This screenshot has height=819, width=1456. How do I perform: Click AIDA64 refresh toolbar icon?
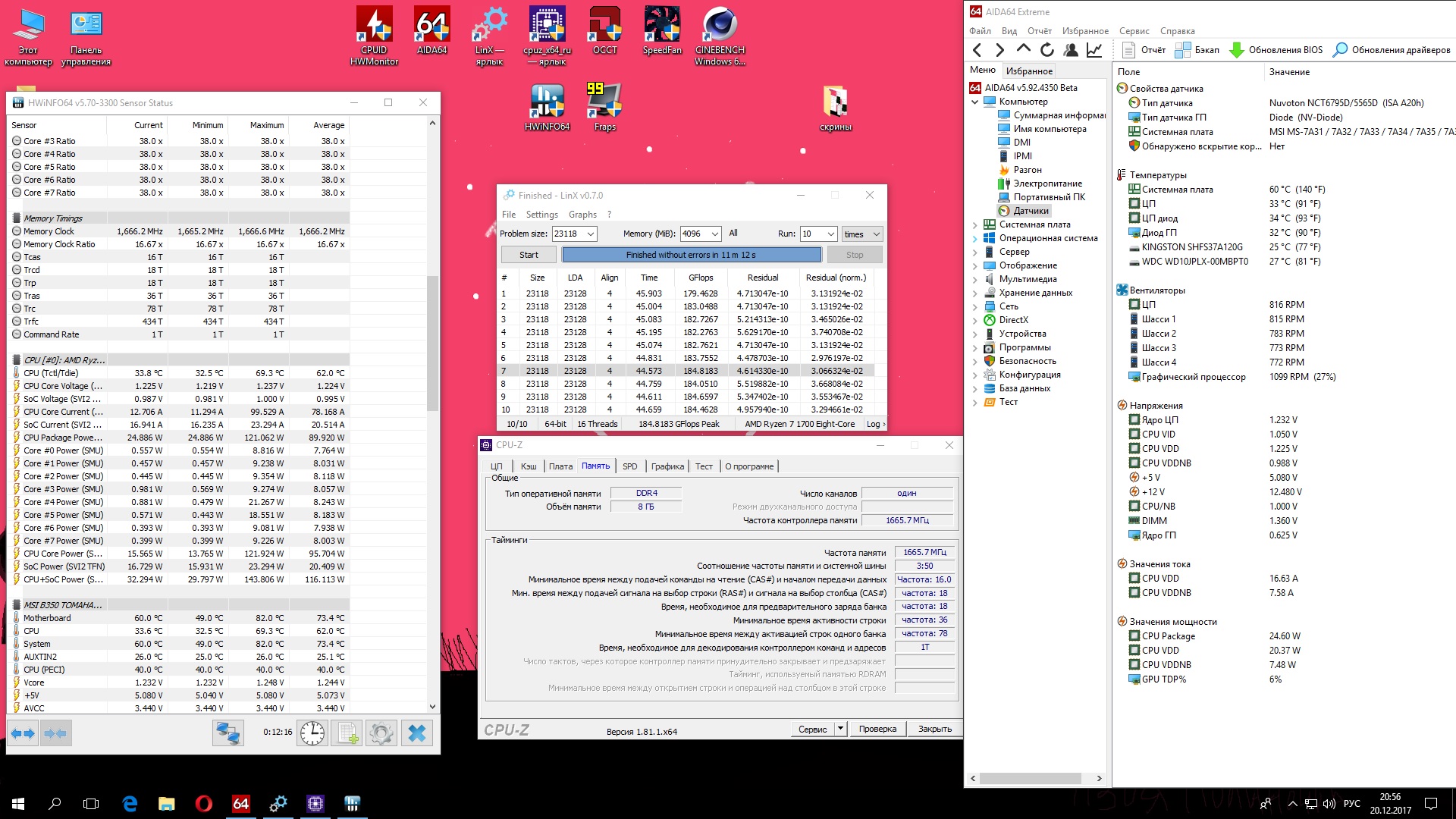pyautogui.click(x=1046, y=50)
